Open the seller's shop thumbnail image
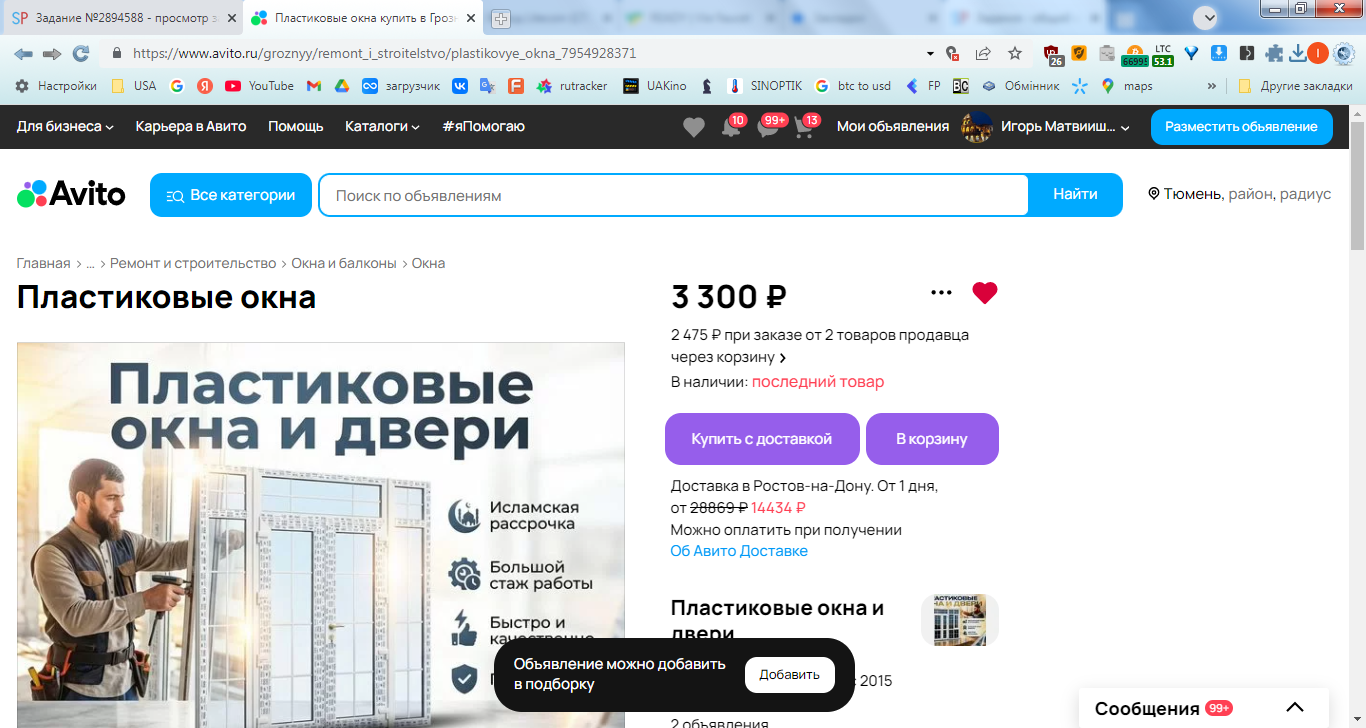The image size is (1366, 728). (960, 620)
